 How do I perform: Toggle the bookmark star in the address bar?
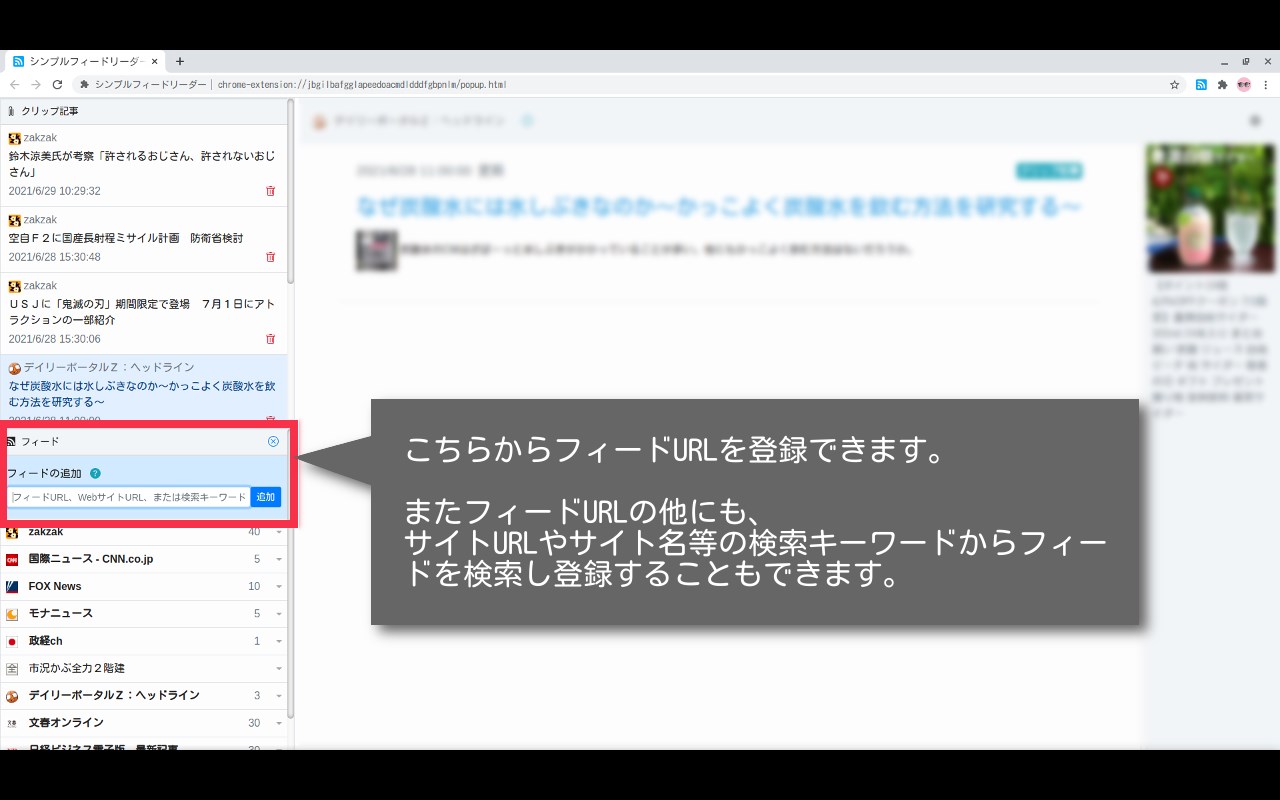[x=1174, y=85]
